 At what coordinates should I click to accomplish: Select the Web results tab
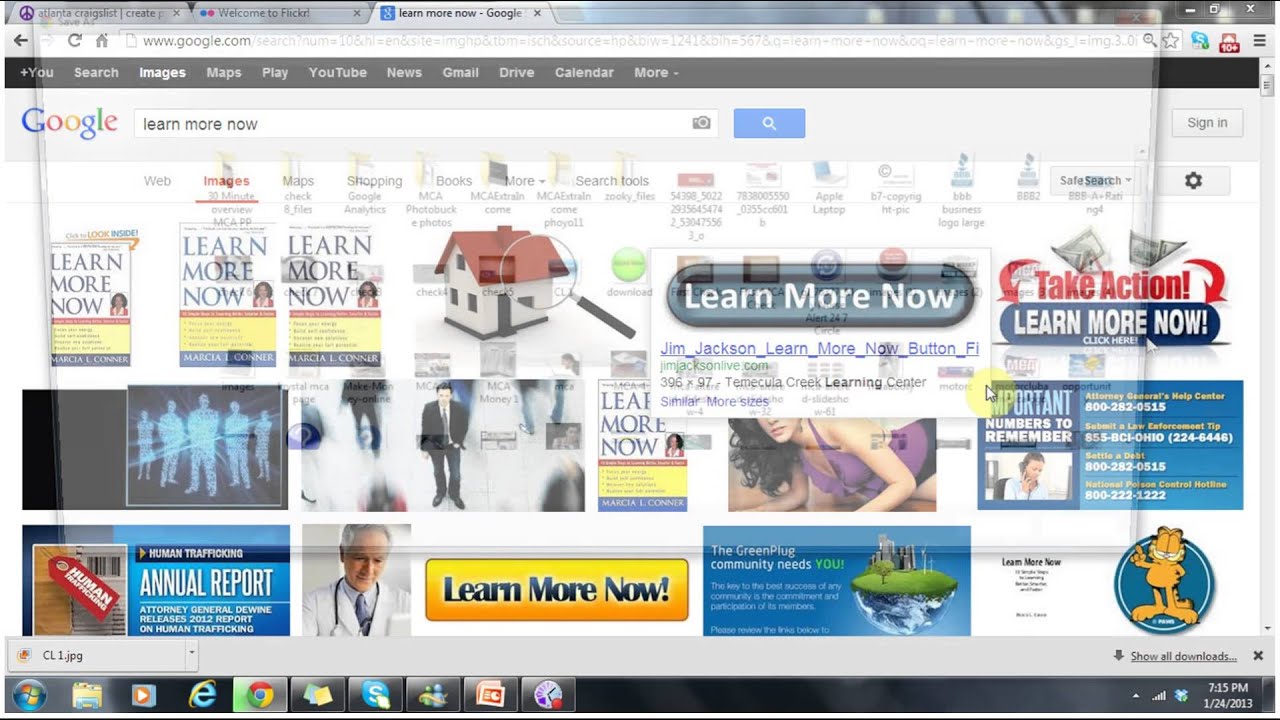pos(157,181)
